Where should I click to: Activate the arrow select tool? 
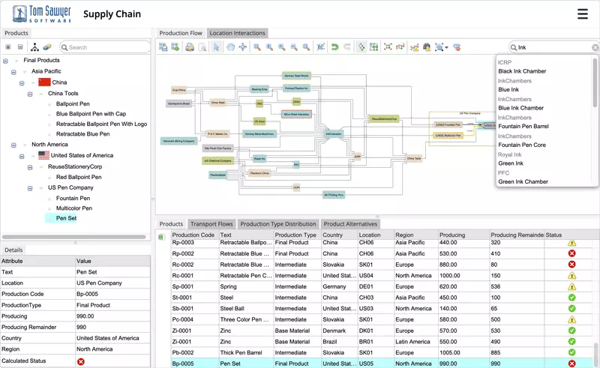click(x=217, y=47)
